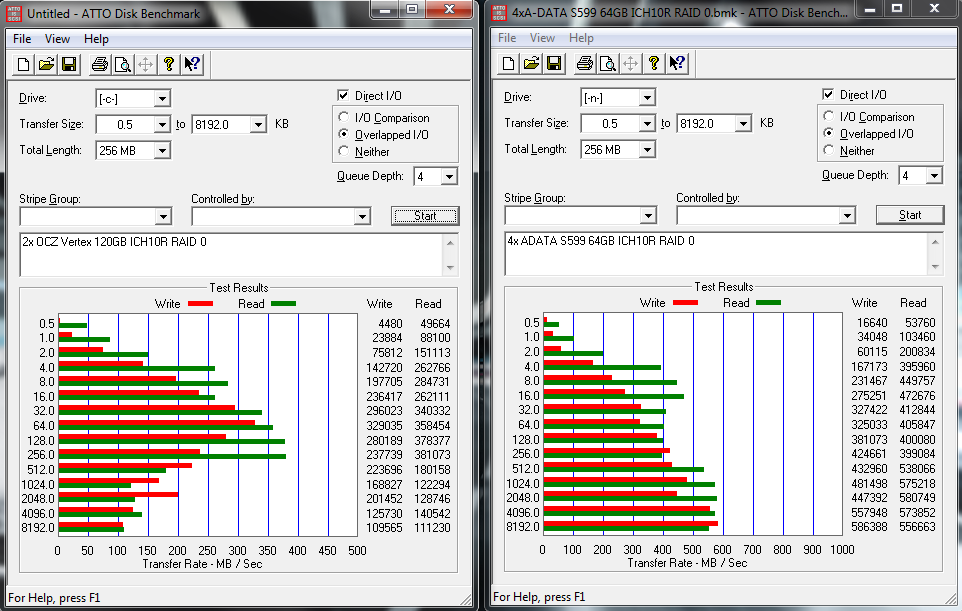Click the Open folder icon in left window
962x611 pixels.
tap(46, 65)
